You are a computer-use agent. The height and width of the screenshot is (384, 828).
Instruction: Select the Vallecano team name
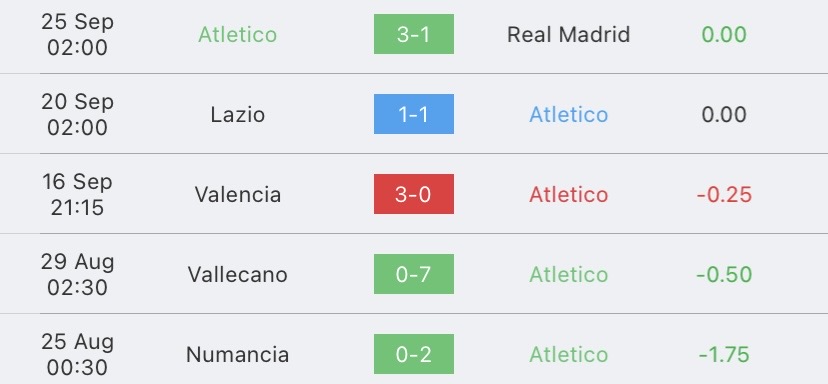[x=238, y=275]
